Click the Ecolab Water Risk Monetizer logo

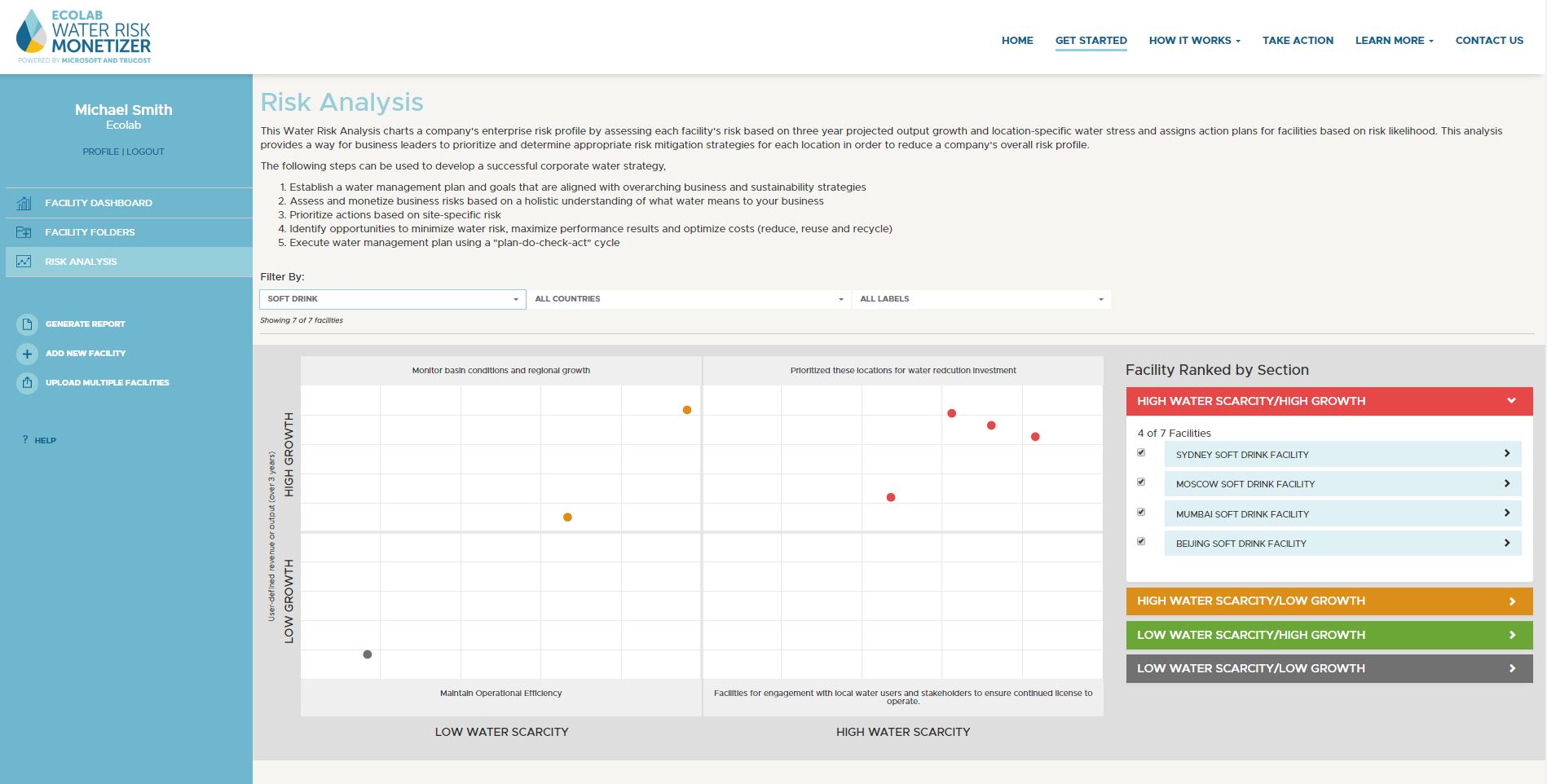coord(84,37)
